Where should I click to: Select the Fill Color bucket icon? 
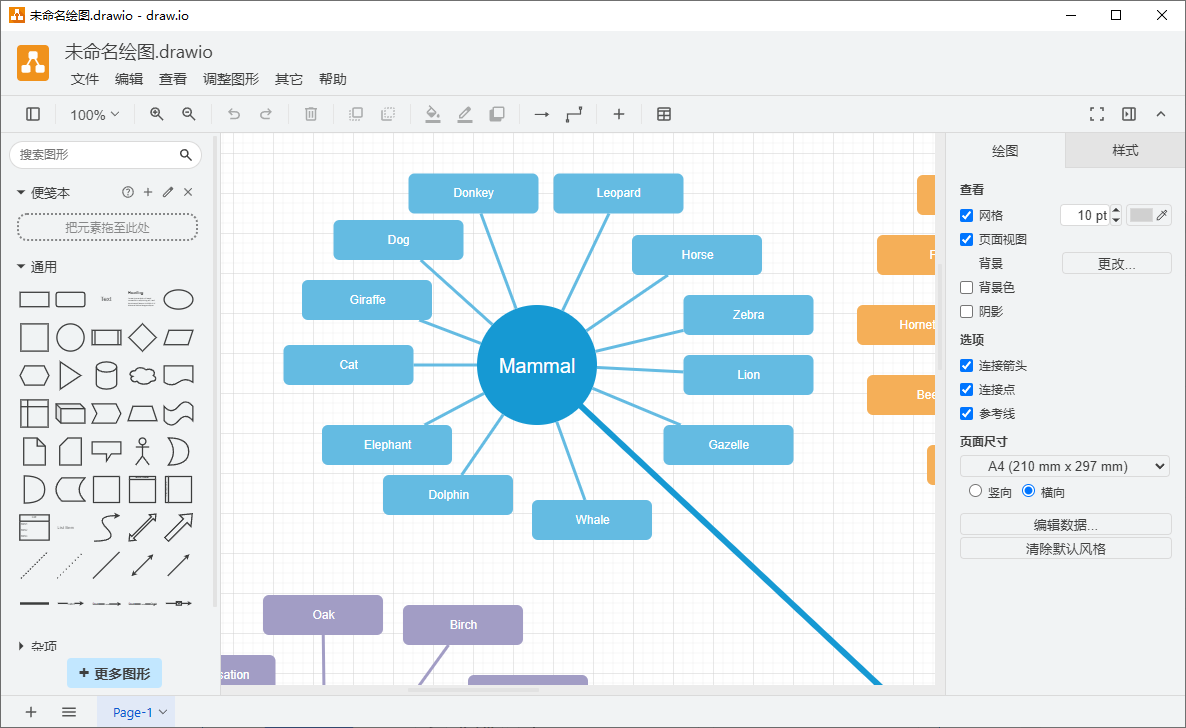432,114
